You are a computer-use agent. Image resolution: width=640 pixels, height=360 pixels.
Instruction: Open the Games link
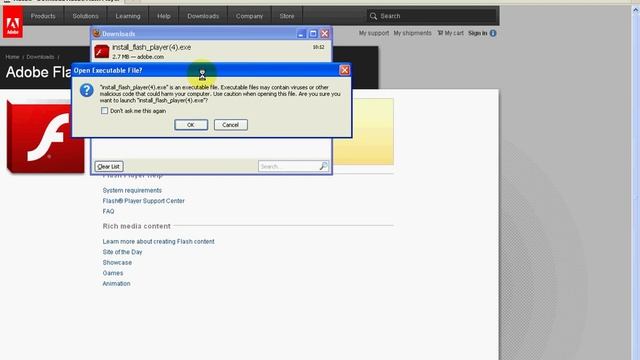pos(113,273)
